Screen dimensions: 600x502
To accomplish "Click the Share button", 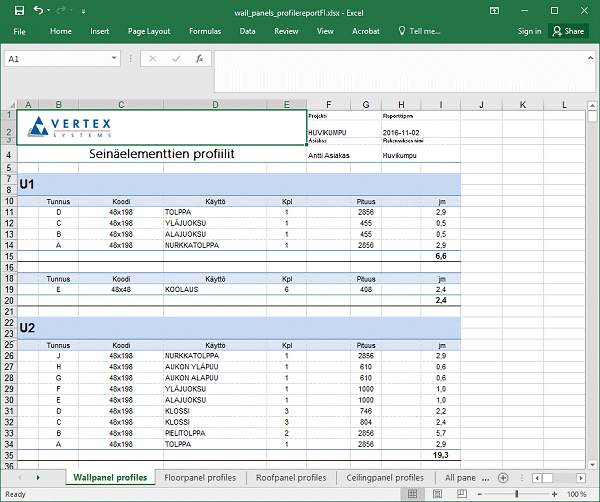I will point(567,31).
